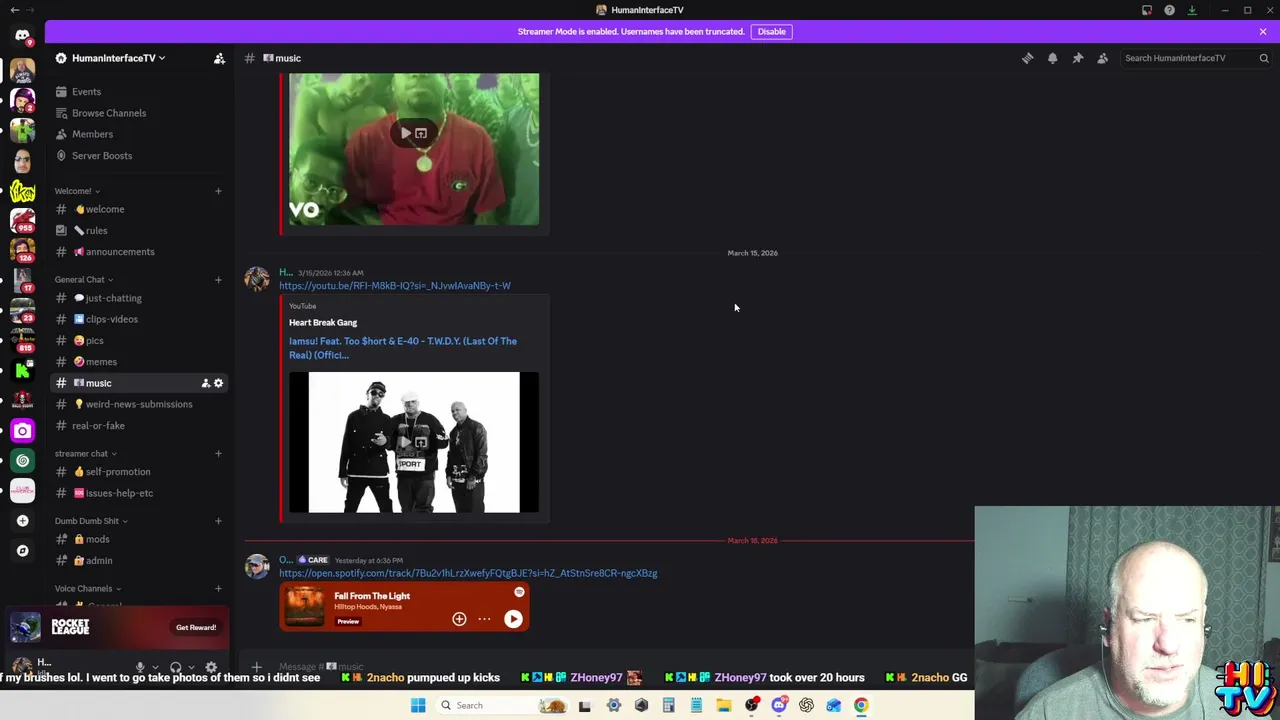Image resolution: width=1280 pixels, height=720 pixels.
Task: Open the weird-news-submissions channel
Action: pos(140,404)
